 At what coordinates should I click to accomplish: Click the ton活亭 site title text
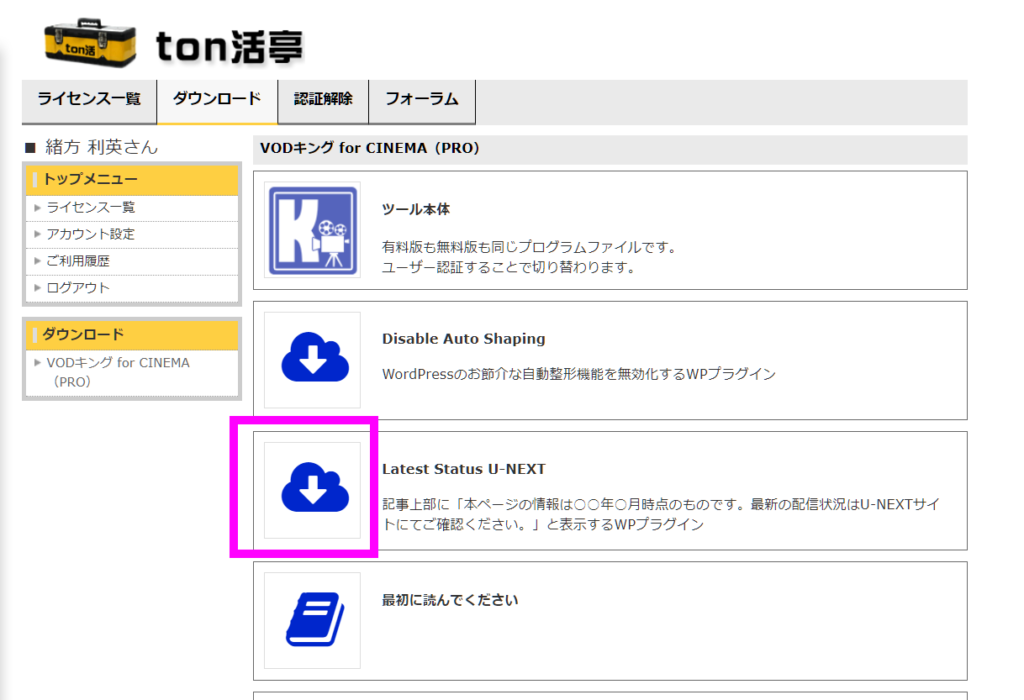pyautogui.click(x=229, y=46)
